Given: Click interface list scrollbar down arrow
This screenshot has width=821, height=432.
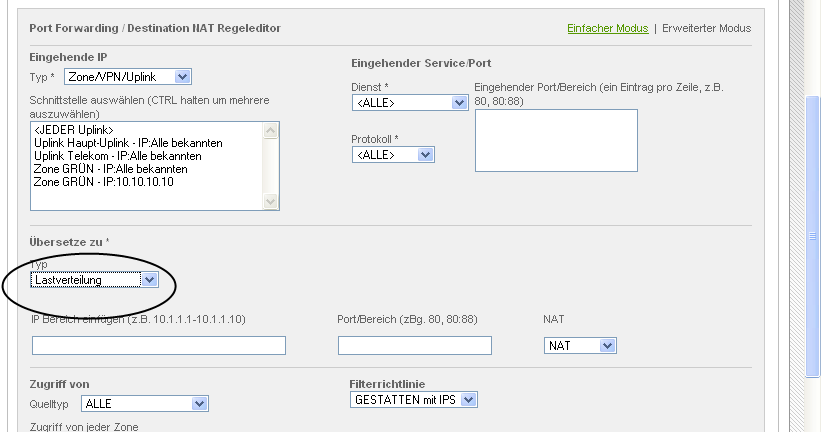Looking at the screenshot, I should click(x=269, y=202).
